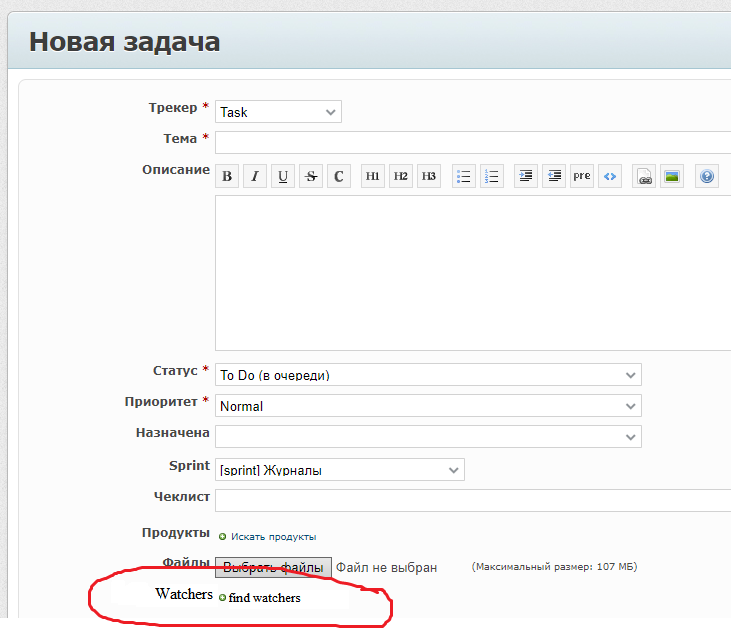
Task: Insert block quote indent
Action: point(526,176)
